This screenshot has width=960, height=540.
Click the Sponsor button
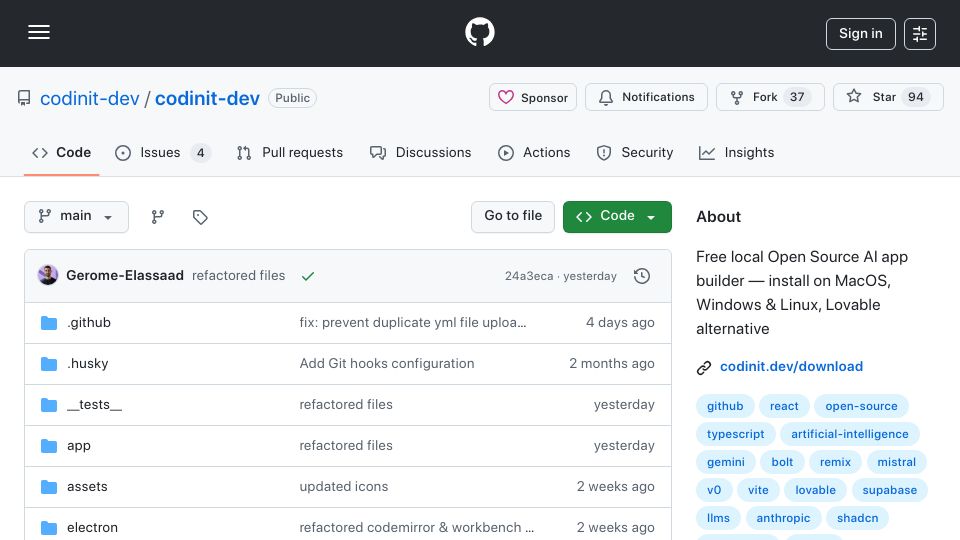pos(533,97)
